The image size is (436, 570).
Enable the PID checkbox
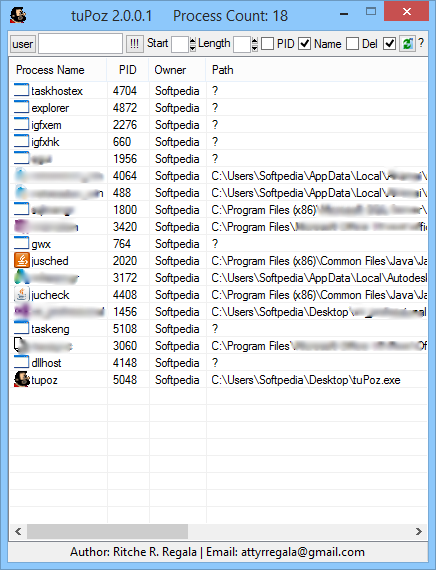(x=268, y=44)
